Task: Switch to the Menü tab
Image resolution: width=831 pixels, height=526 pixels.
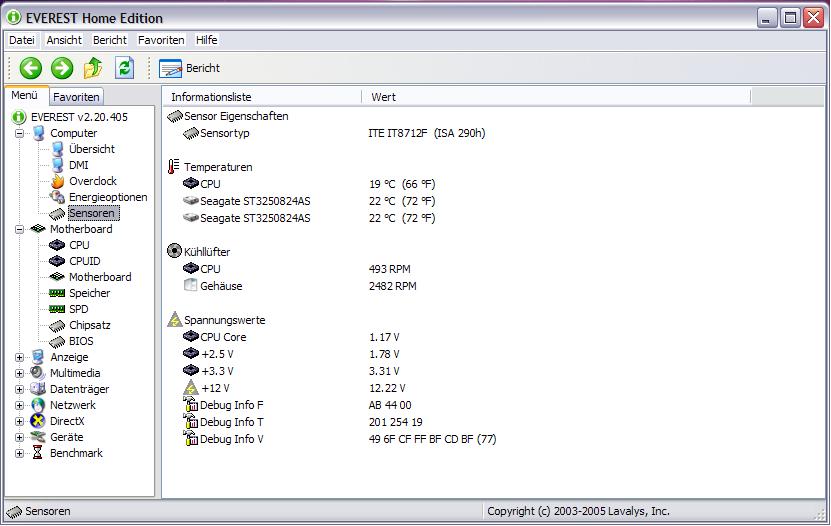Action: [24, 95]
